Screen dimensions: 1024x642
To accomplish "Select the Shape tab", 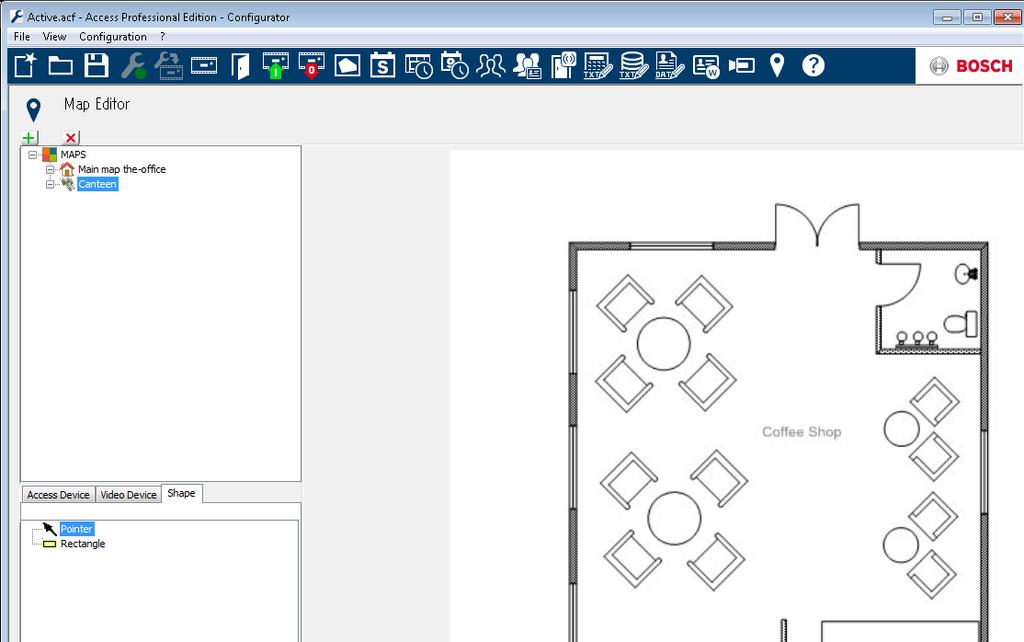I will 181,493.
